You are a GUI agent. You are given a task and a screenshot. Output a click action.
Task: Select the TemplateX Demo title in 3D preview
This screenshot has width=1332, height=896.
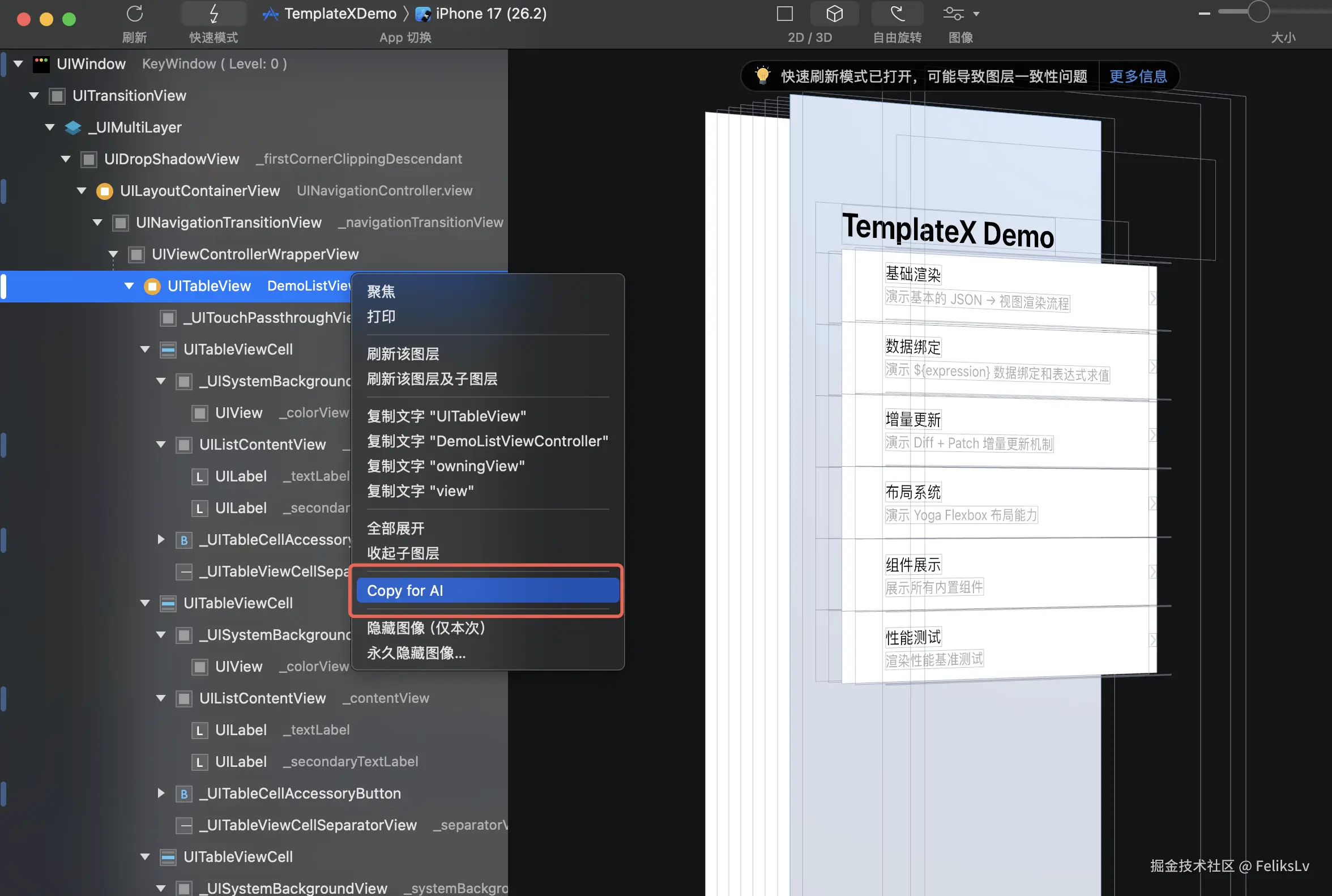click(x=947, y=231)
